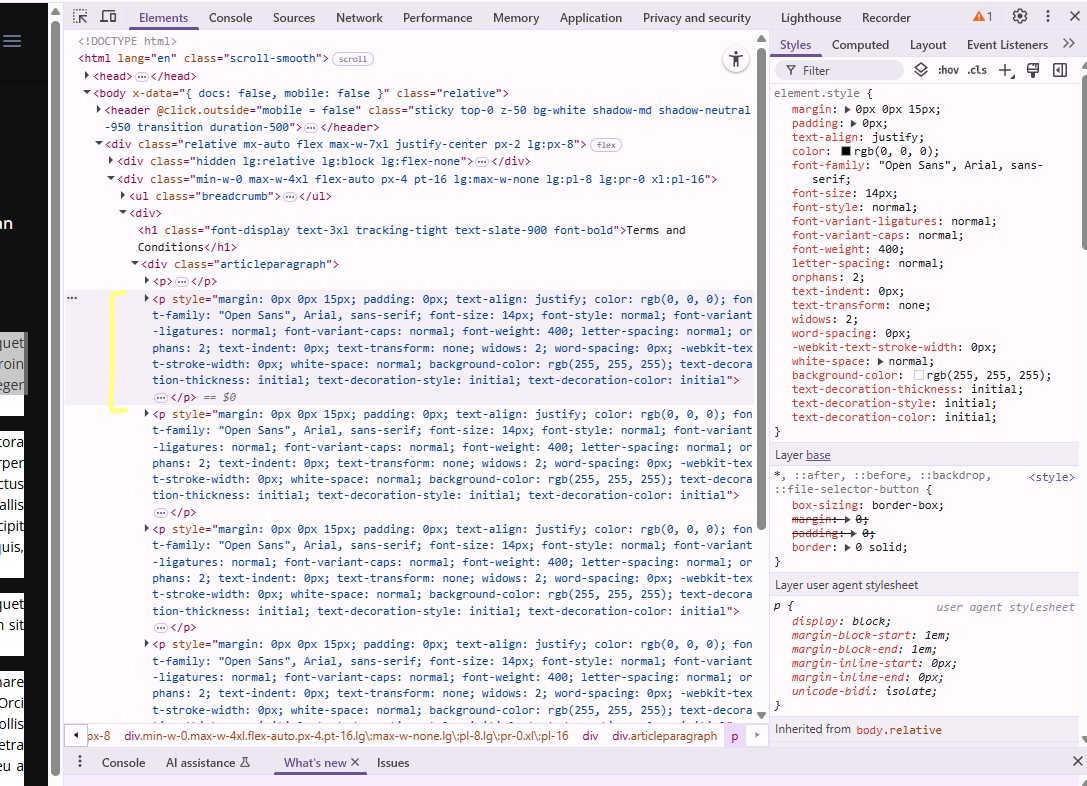Viewport: 1087px width, 786px height.
Task: Switch to the Layout tab
Action: pyautogui.click(x=928, y=44)
